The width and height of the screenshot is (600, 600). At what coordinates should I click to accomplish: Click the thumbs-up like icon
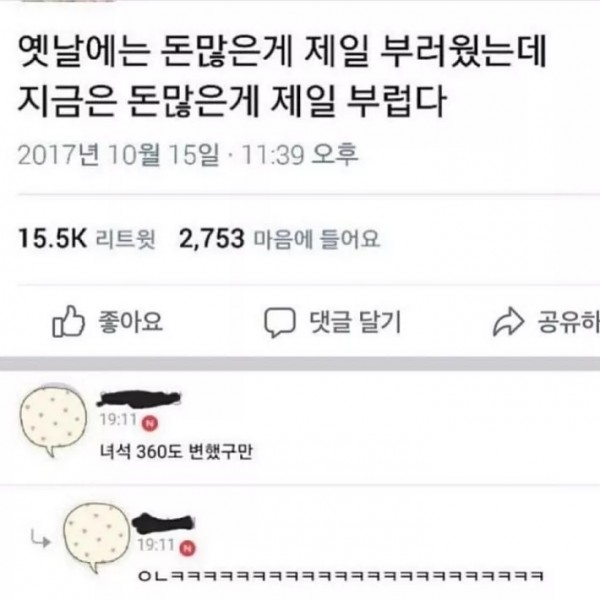pyautogui.click(x=68, y=321)
